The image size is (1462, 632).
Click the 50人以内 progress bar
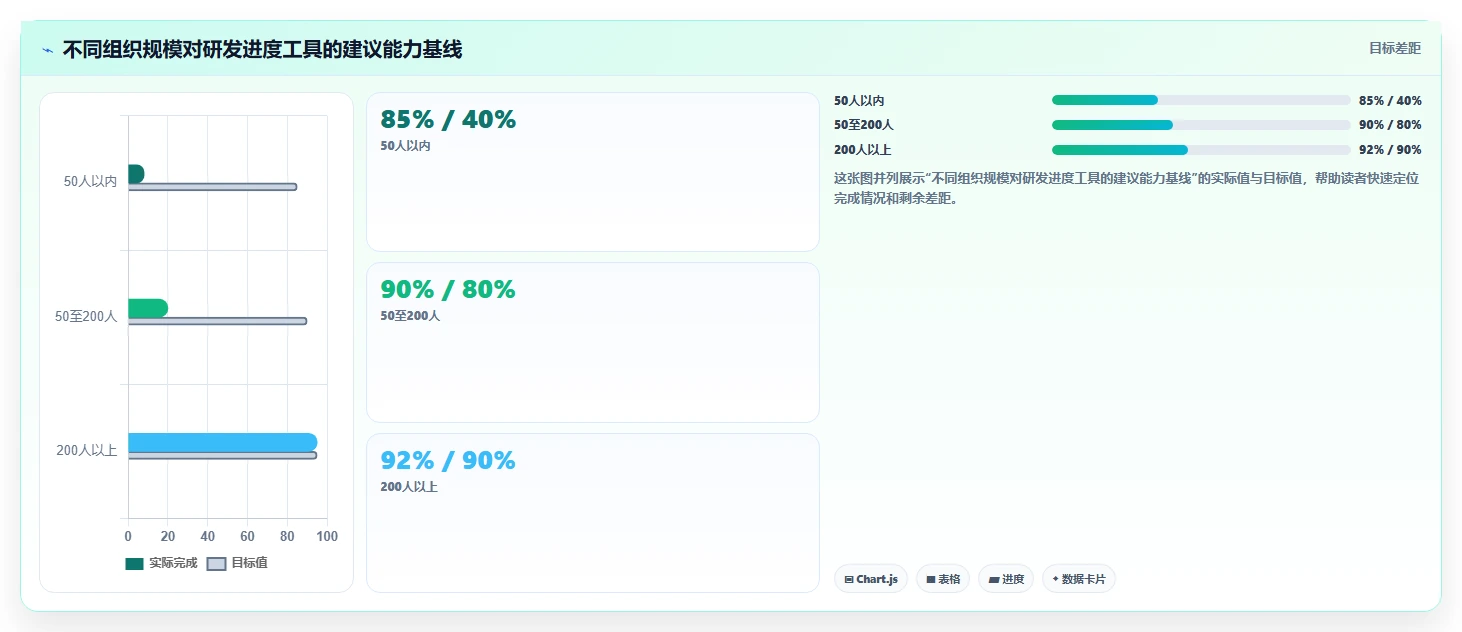click(x=1201, y=100)
